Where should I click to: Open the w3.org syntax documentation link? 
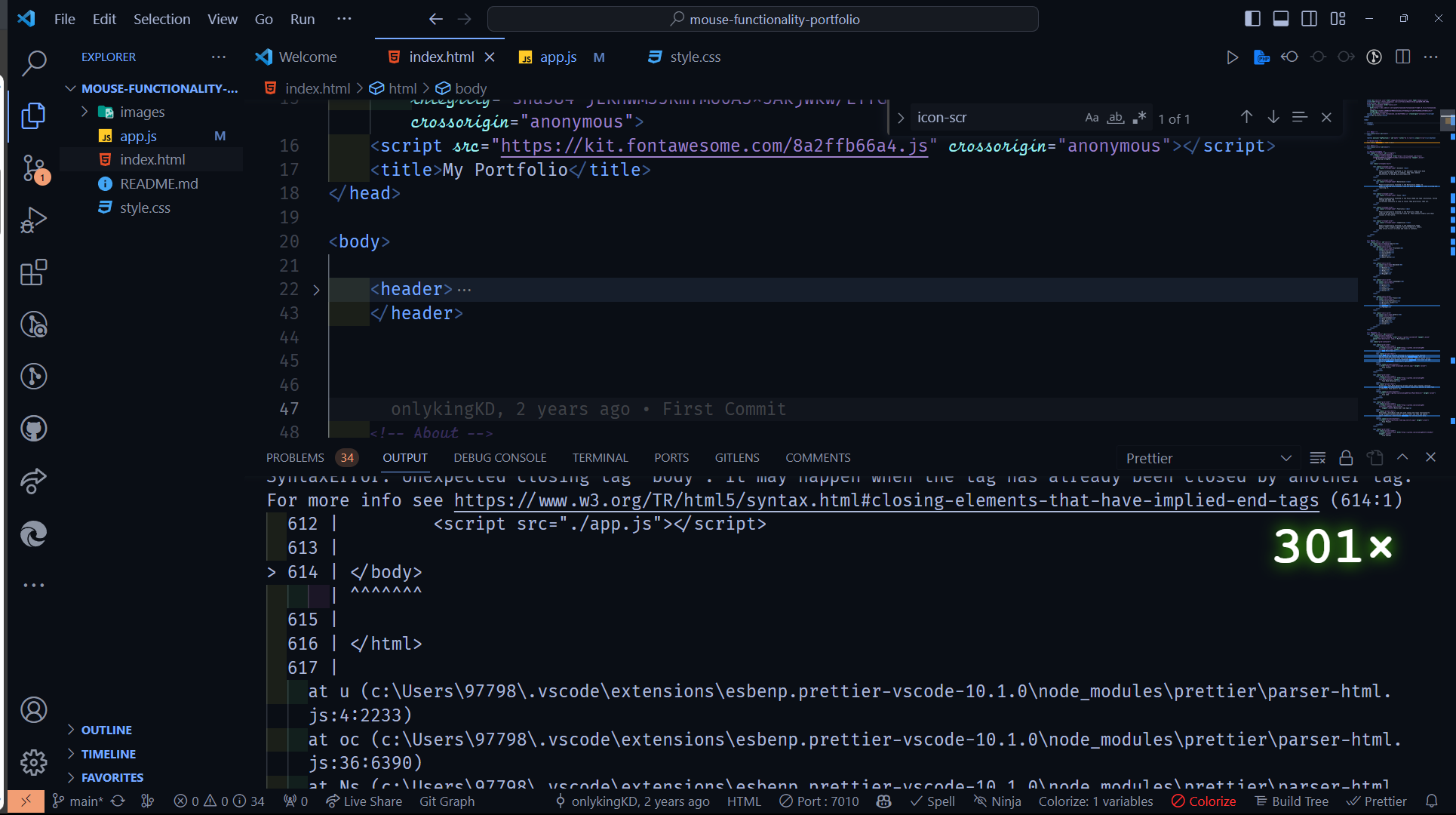[884, 500]
